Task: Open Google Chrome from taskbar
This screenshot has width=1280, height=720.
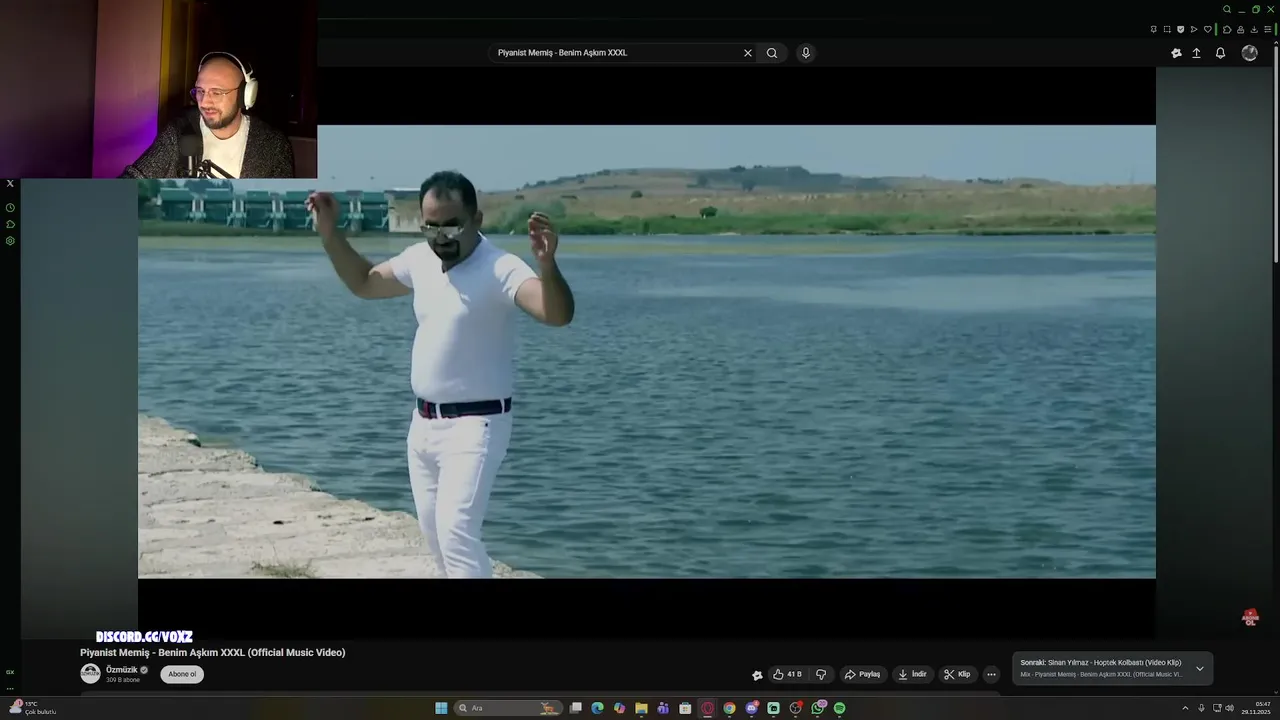Action: click(729, 708)
